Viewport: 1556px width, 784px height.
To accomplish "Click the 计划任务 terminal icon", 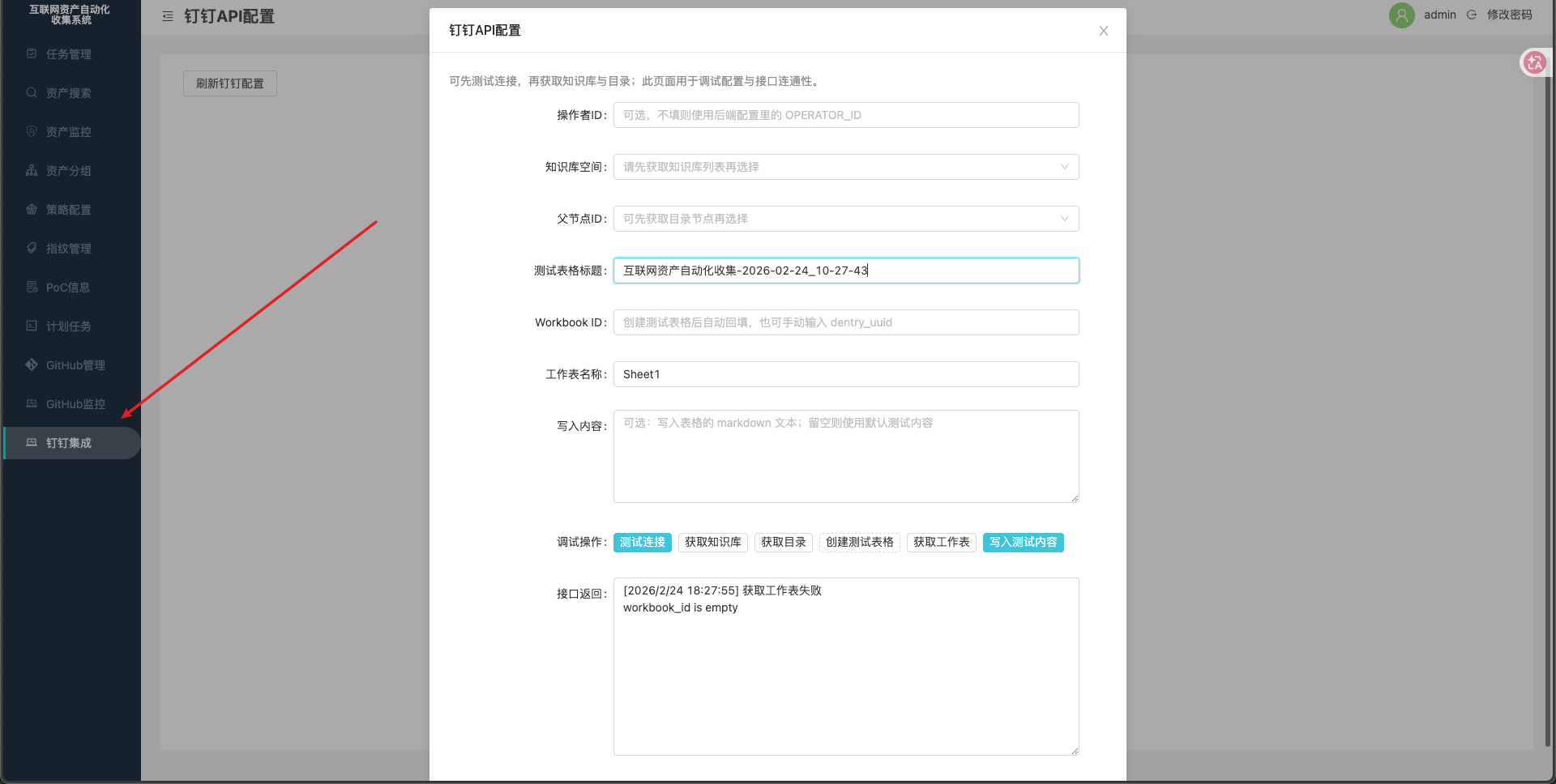I will coord(32,326).
